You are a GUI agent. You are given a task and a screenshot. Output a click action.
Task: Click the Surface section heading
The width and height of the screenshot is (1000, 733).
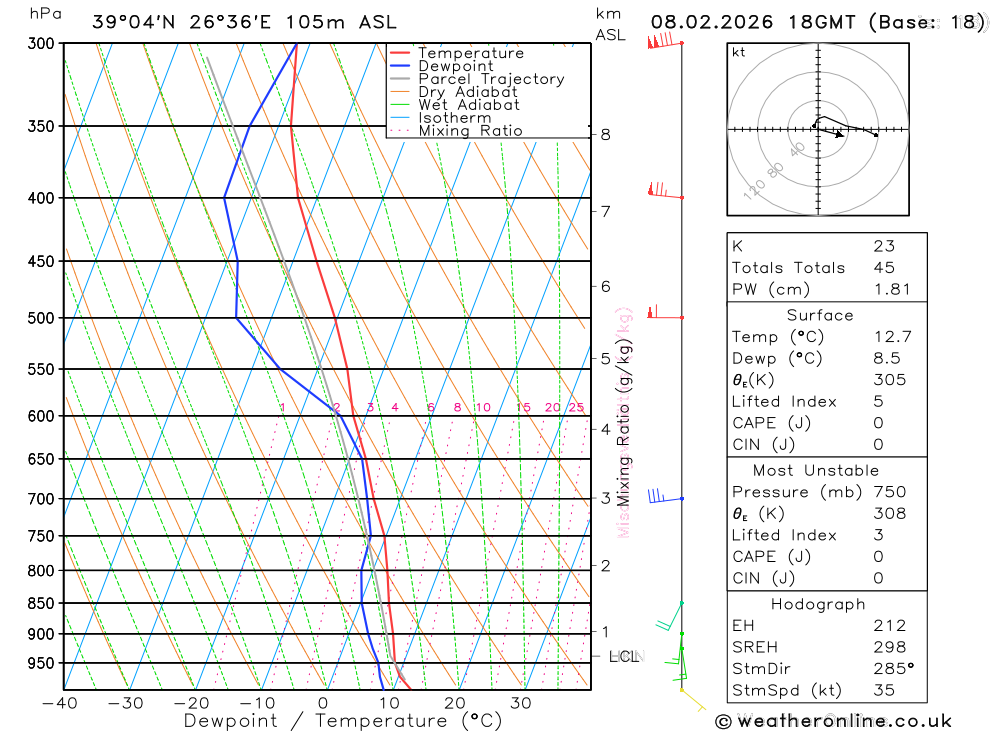pos(820,315)
